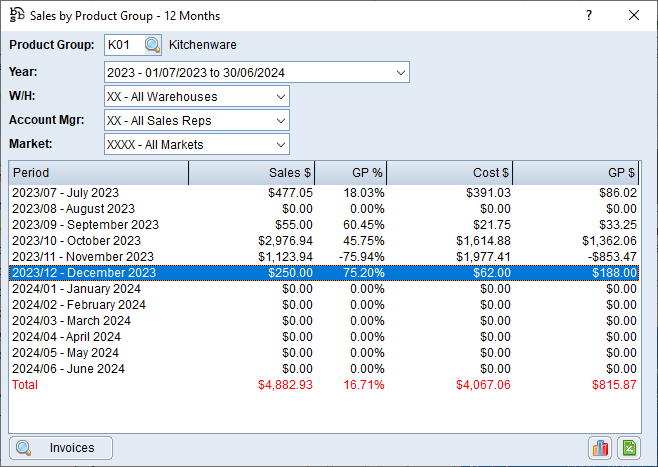This screenshot has height=467, width=658.
Task: Click the Cost $ column header
Action: coord(451,173)
